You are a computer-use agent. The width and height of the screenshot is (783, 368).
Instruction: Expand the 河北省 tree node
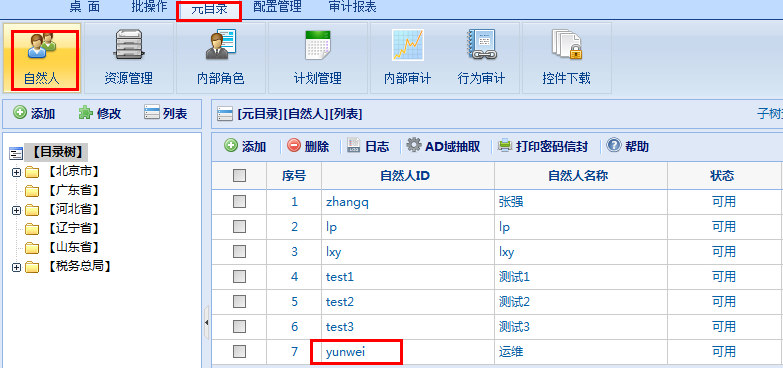(16, 210)
